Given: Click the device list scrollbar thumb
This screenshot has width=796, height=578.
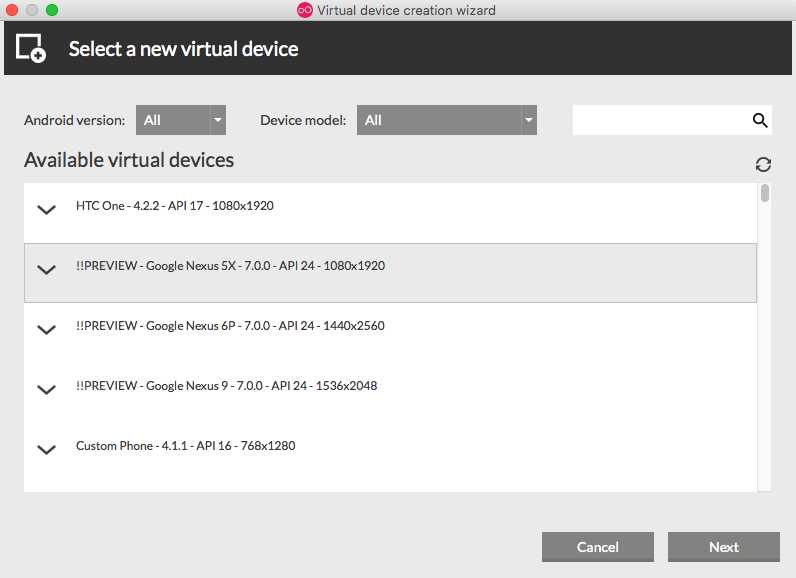Looking at the screenshot, I should [765, 193].
